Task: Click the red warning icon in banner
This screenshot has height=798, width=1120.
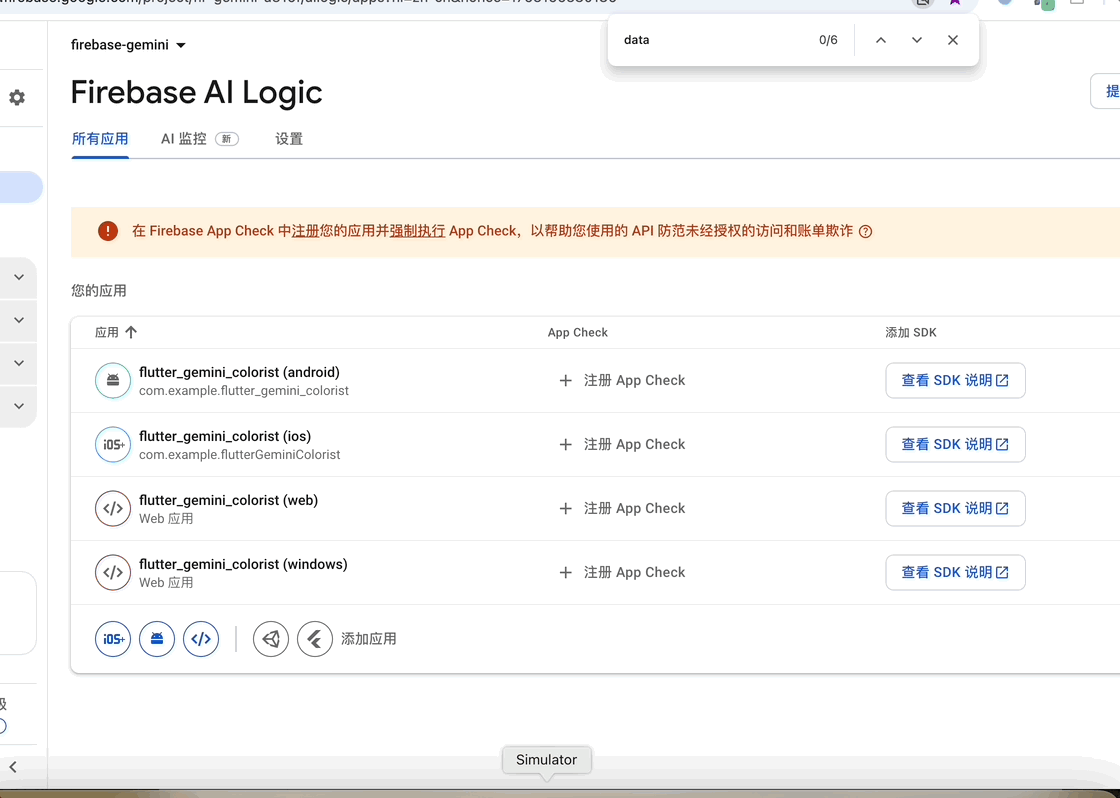Action: click(108, 231)
